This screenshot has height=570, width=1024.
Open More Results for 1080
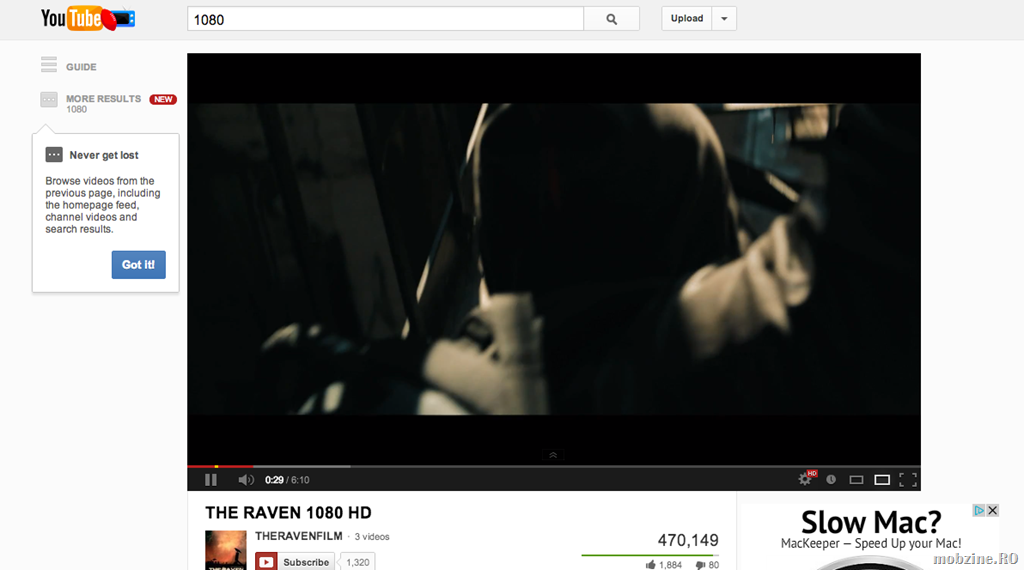103,103
